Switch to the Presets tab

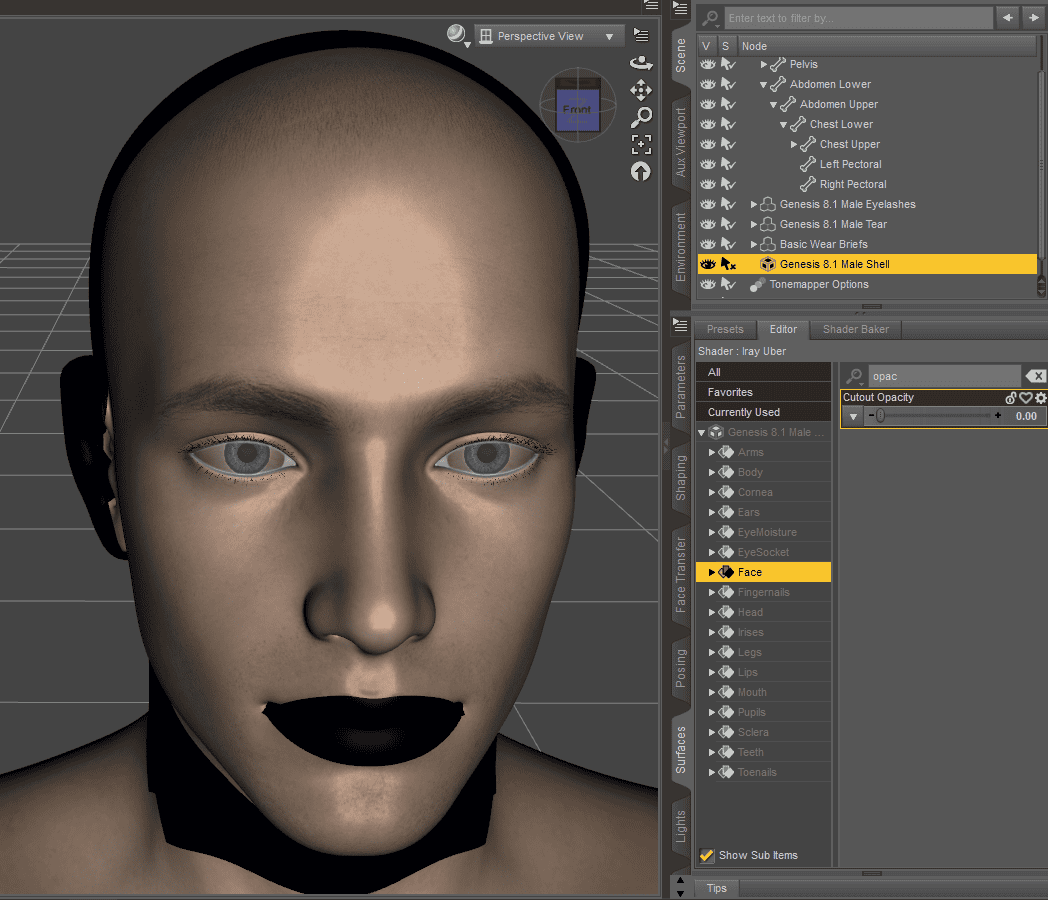[x=725, y=329]
